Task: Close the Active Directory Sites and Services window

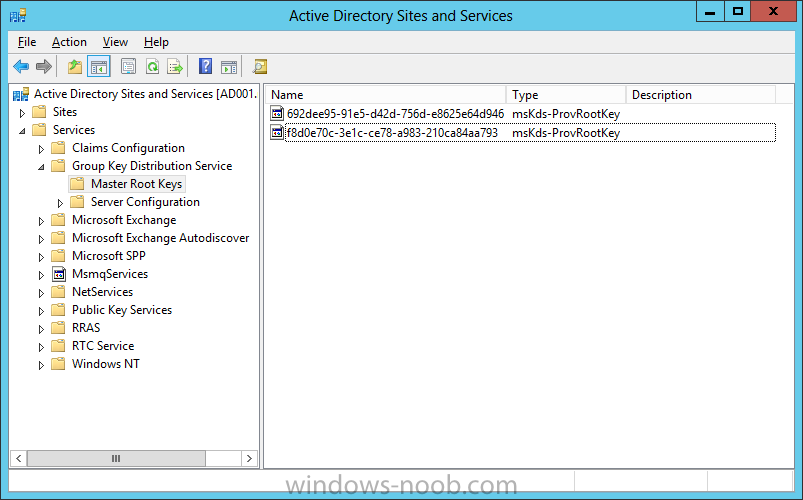Action: [x=773, y=11]
